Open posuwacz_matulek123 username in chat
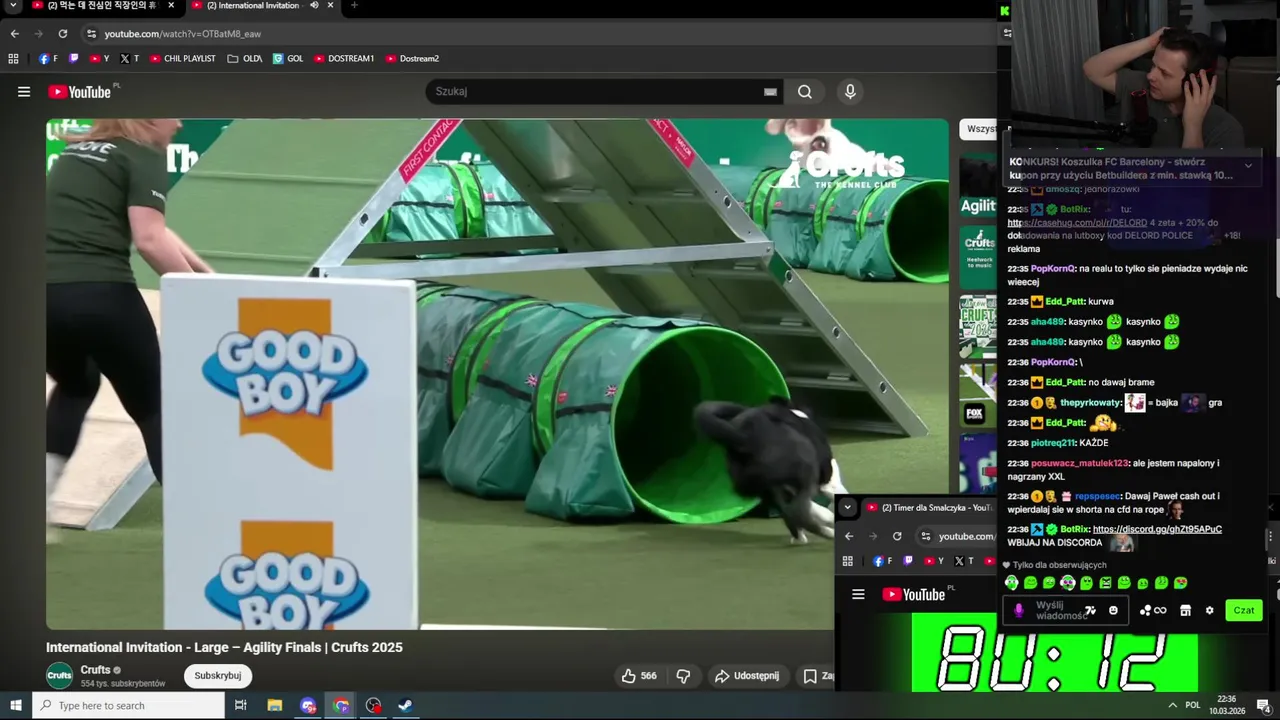This screenshot has height=720, width=1280. pos(1080,463)
